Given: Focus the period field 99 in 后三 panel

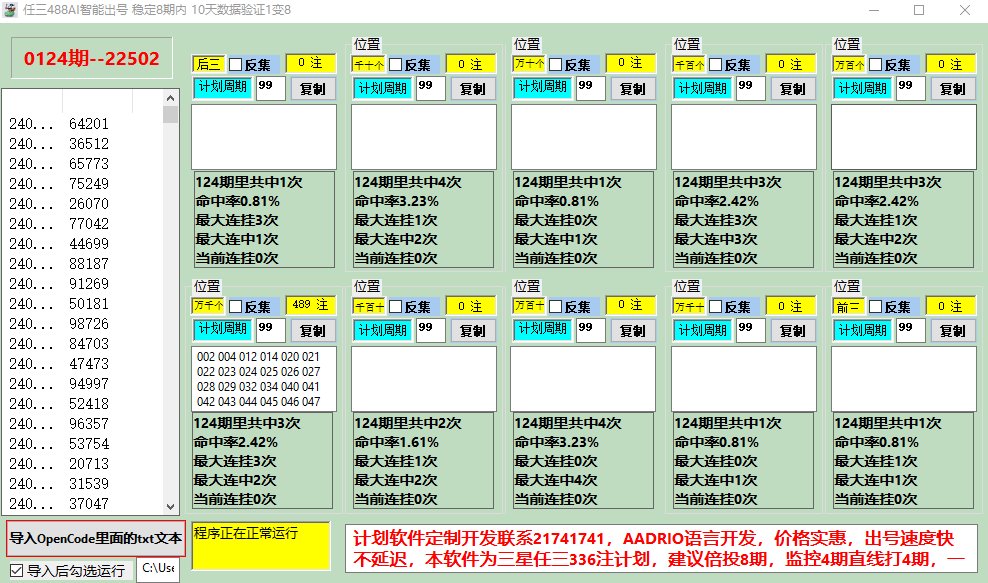Looking at the screenshot, I should [x=271, y=88].
